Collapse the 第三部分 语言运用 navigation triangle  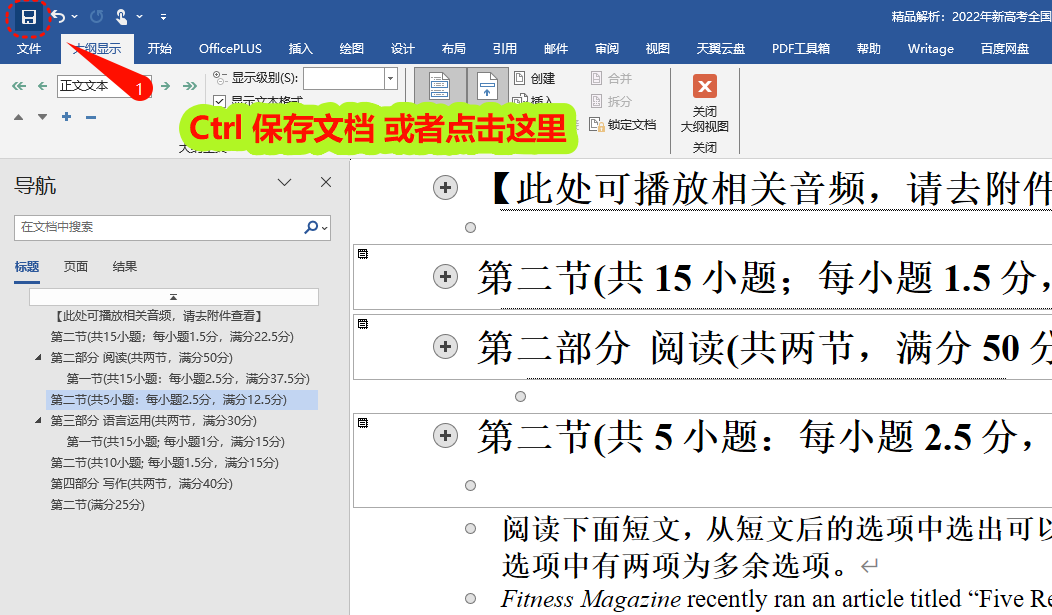(x=38, y=421)
